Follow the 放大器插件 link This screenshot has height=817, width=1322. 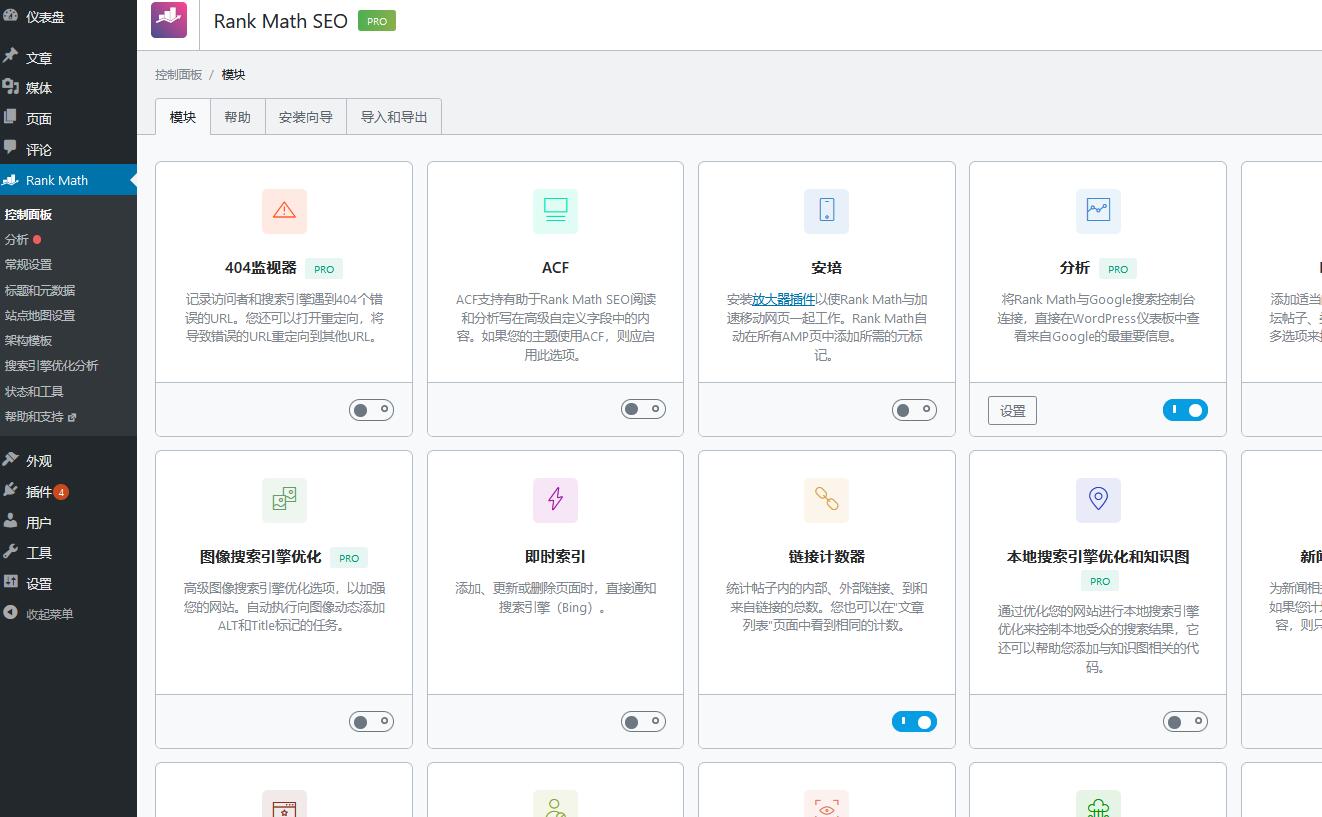point(784,299)
